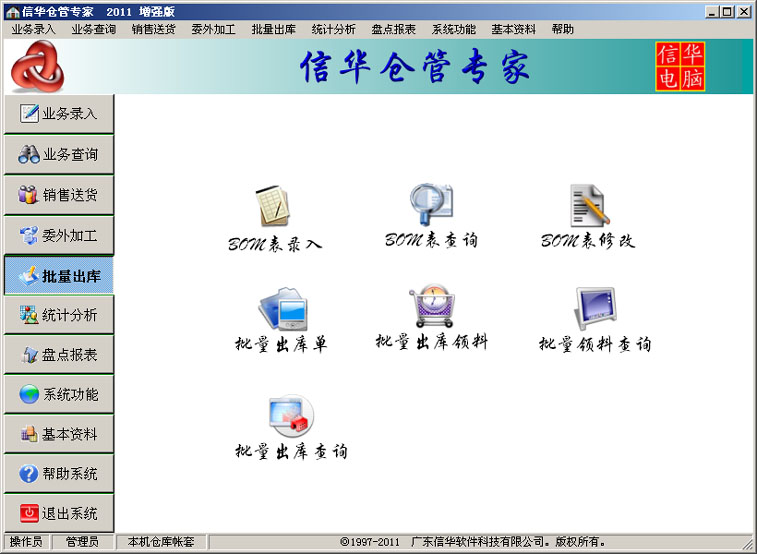757x554 pixels.
Task: Click the 信华电脑 red logo badge
Action: pyautogui.click(x=680, y=67)
